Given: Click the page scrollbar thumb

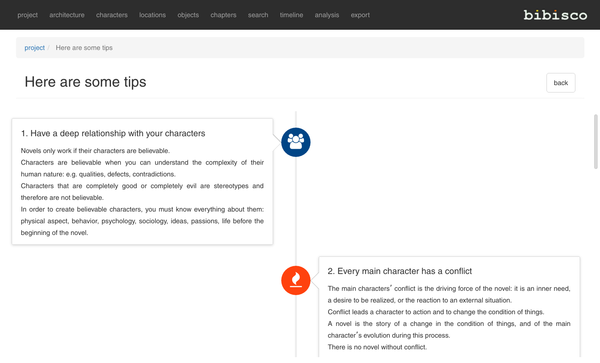Looking at the screenshot, I should (x=596, y=141).
